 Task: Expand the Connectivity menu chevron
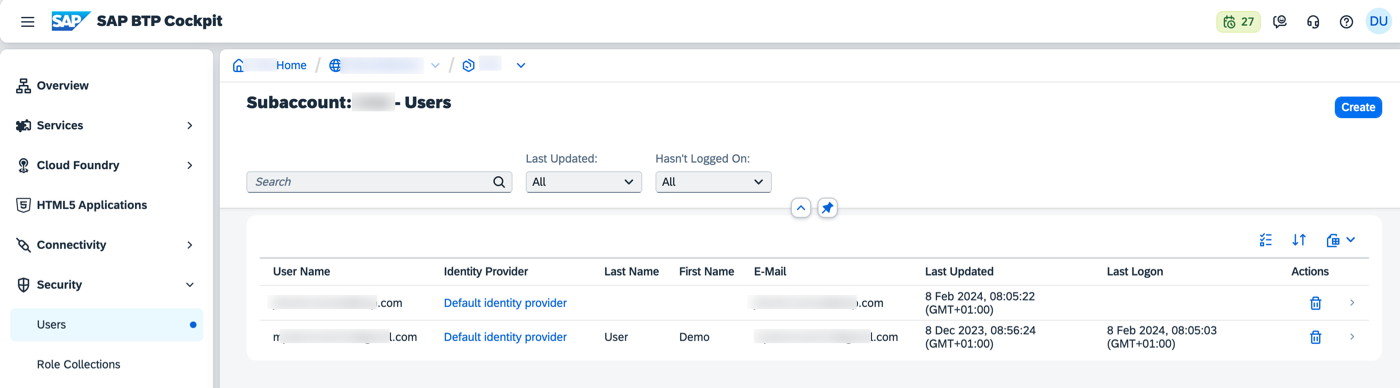[x=190, y=245]
